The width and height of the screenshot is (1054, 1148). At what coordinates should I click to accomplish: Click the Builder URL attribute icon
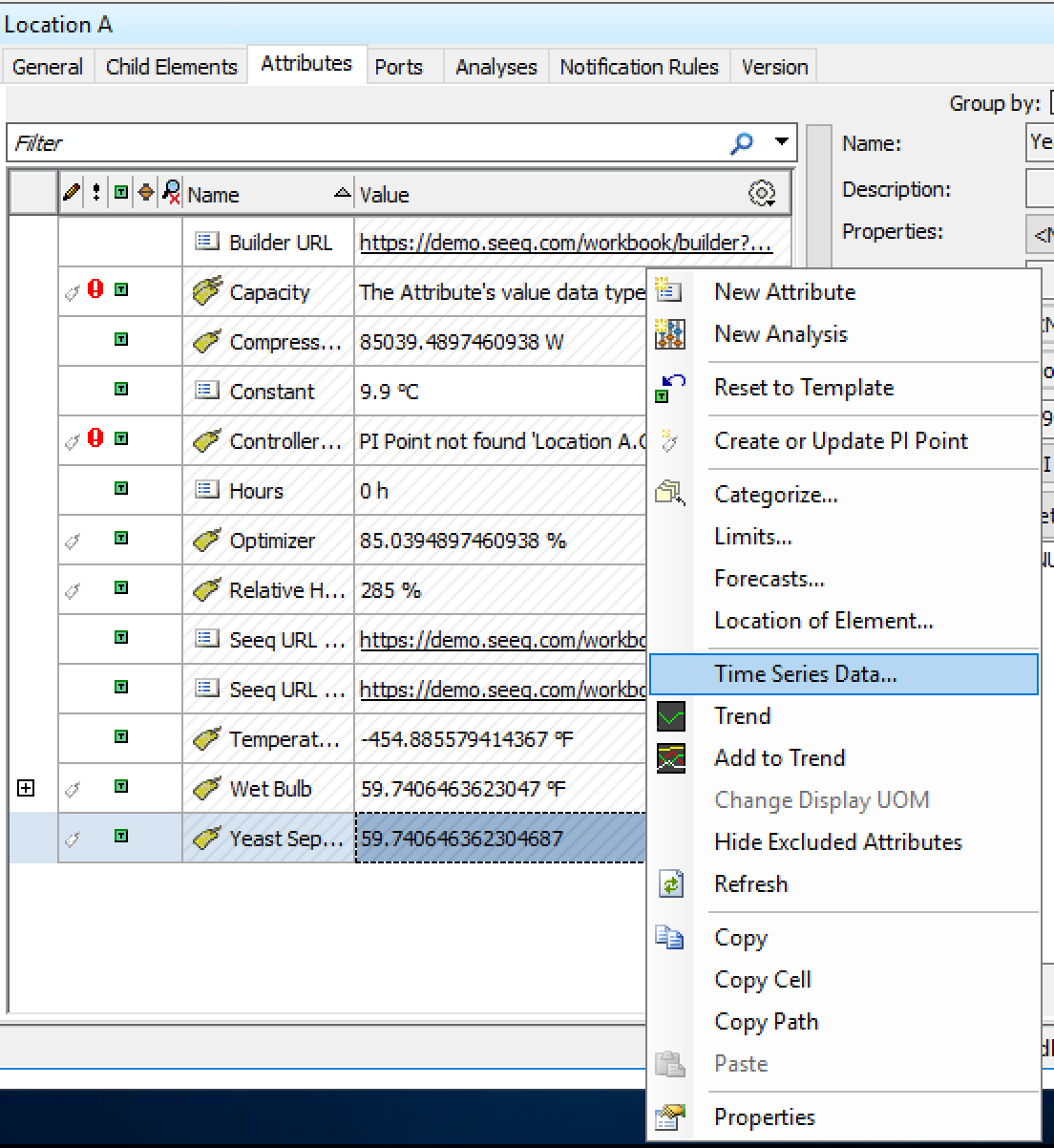(206, 242)
